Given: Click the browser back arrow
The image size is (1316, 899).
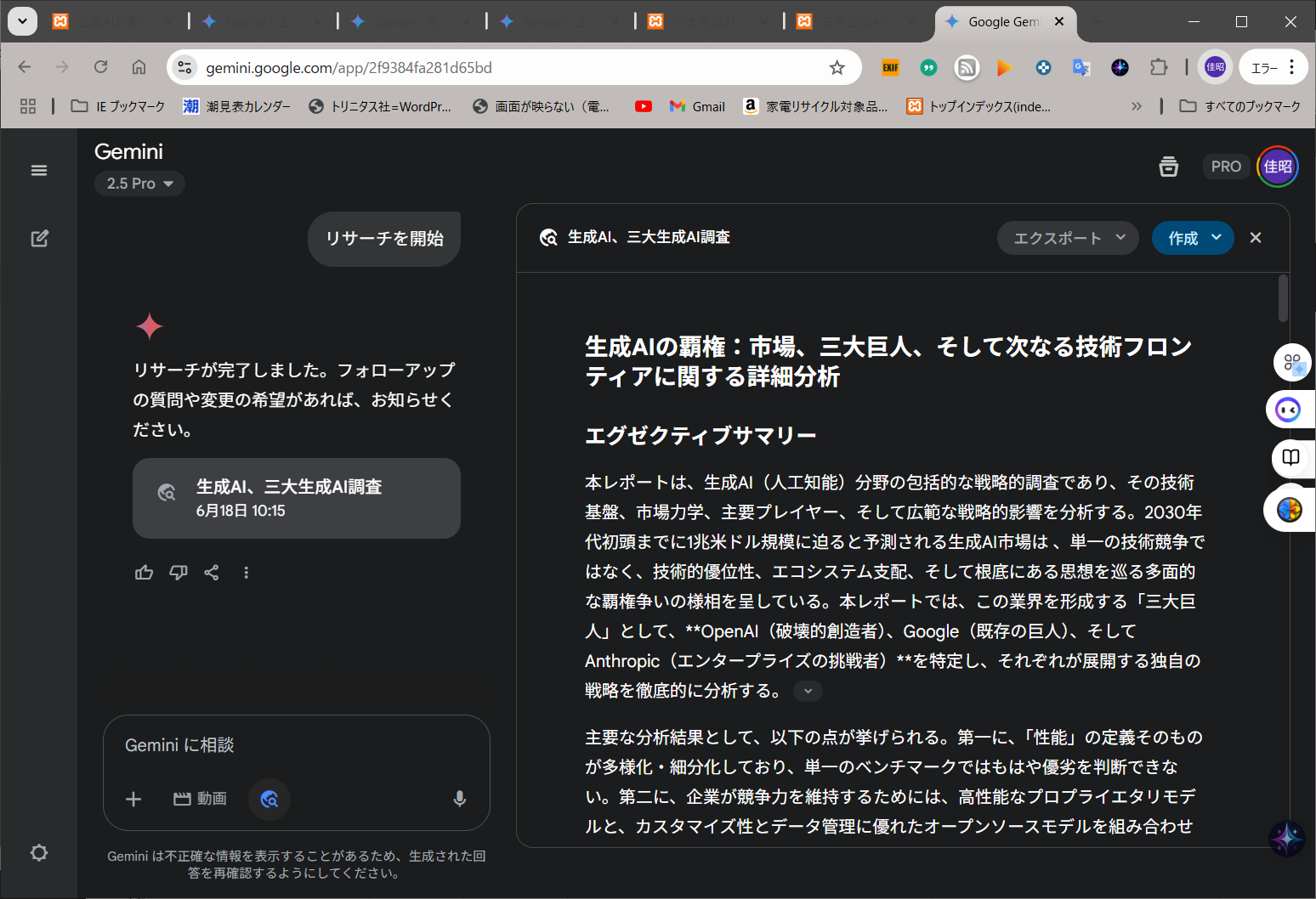Looking at the screenshot, I should pyautogui.click(x=25, y=67).
